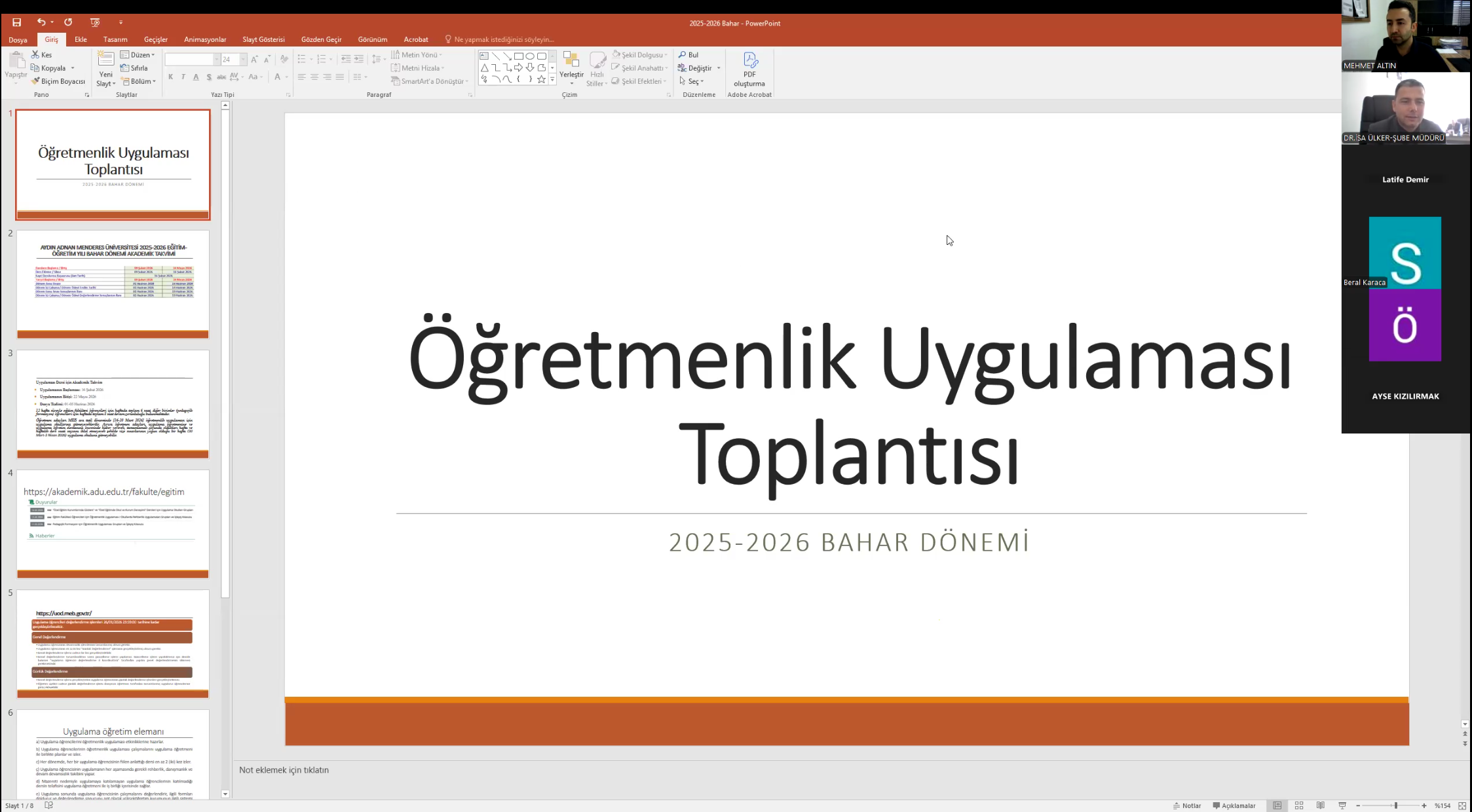1472x812 pixels.
Task: Toggle Notlar notes pane in status bar
Action: 1187,805
